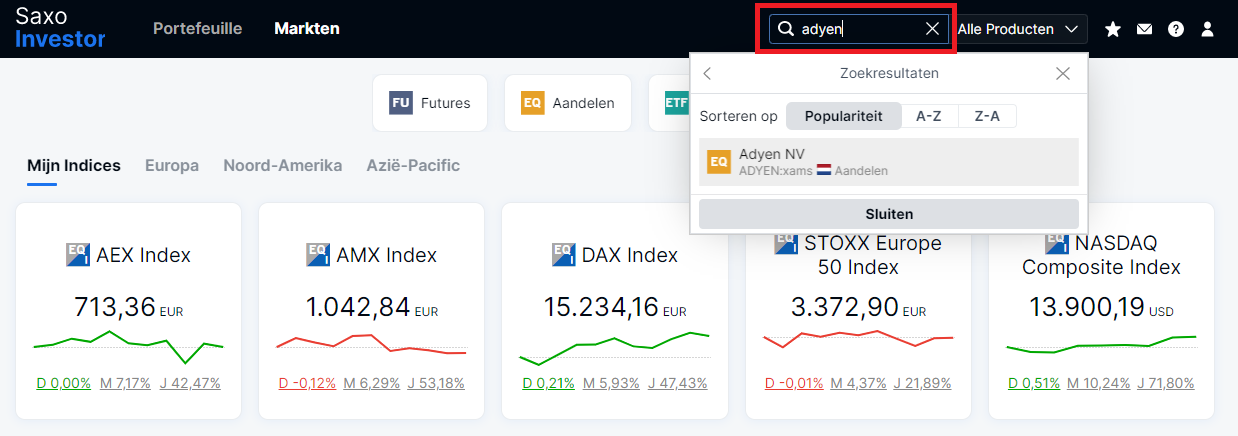Sort results Z-A
This screenshot has height=436, width=1238.
987,116
